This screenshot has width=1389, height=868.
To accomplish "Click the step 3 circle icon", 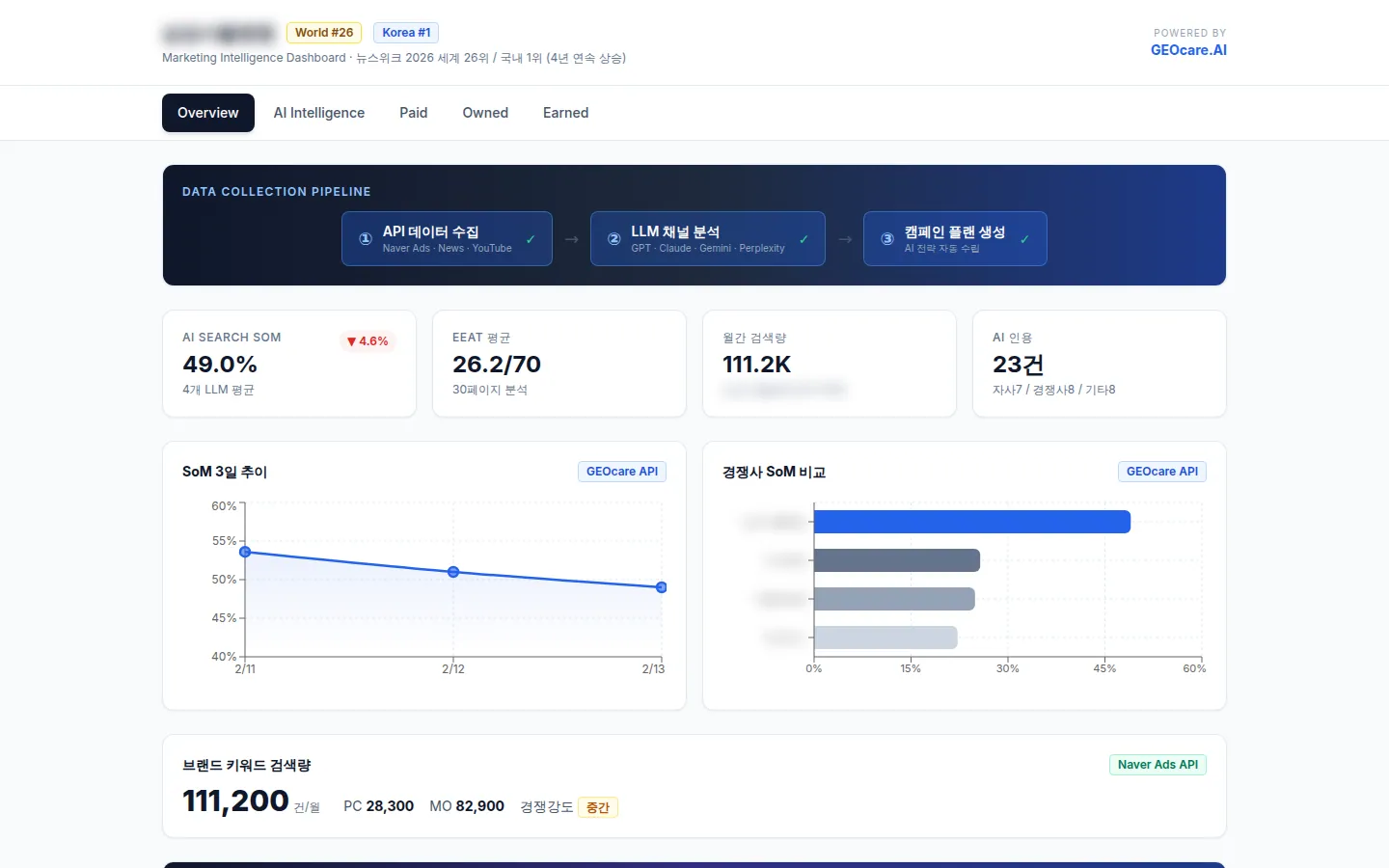I will (x=887, y=239).
